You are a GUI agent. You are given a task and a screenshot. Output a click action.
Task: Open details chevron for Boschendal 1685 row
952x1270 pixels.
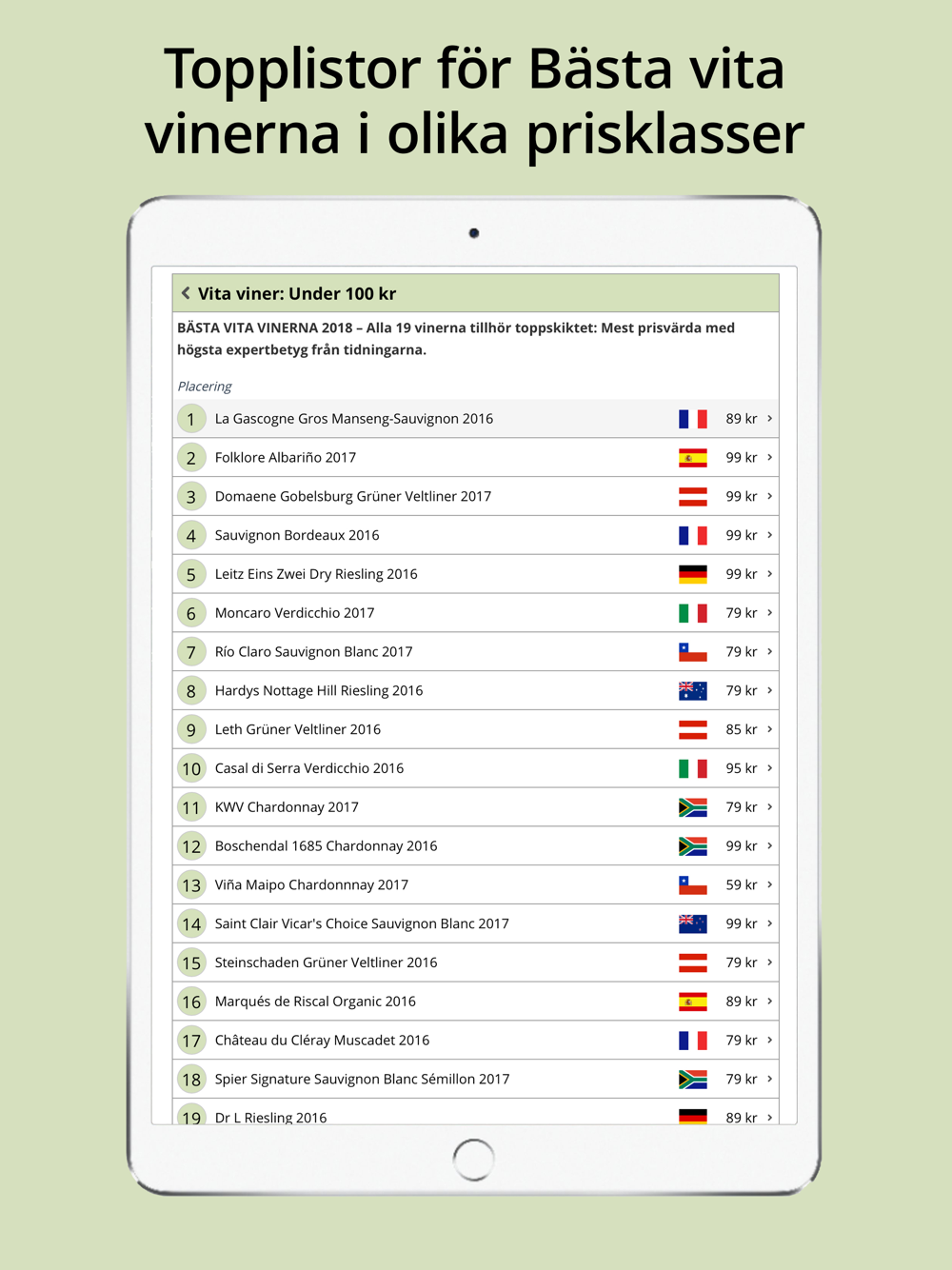tap(769, 846)
